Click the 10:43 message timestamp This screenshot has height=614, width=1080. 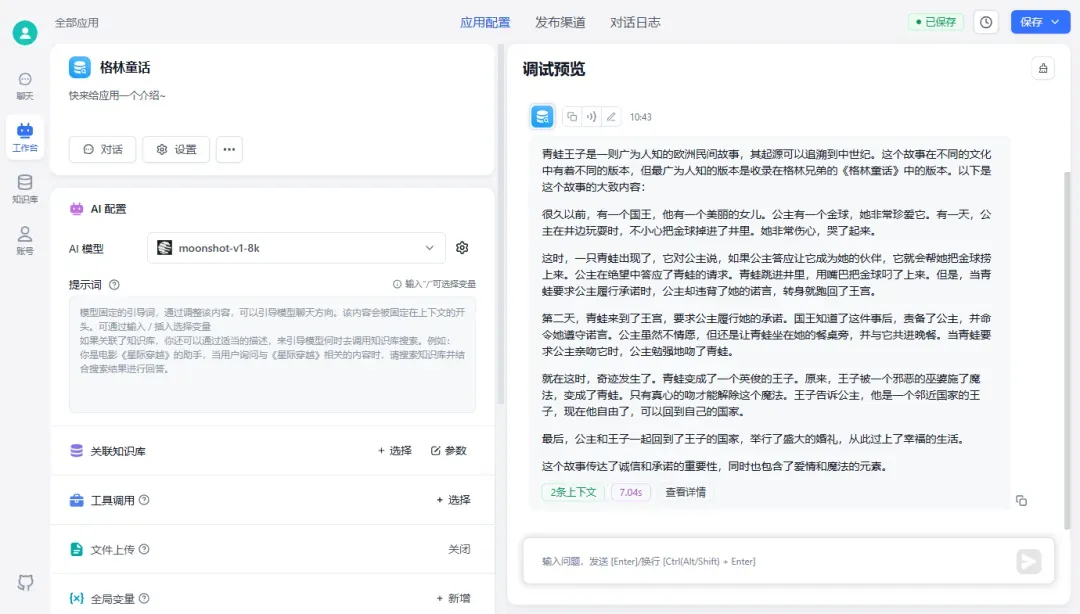(641, 117)
